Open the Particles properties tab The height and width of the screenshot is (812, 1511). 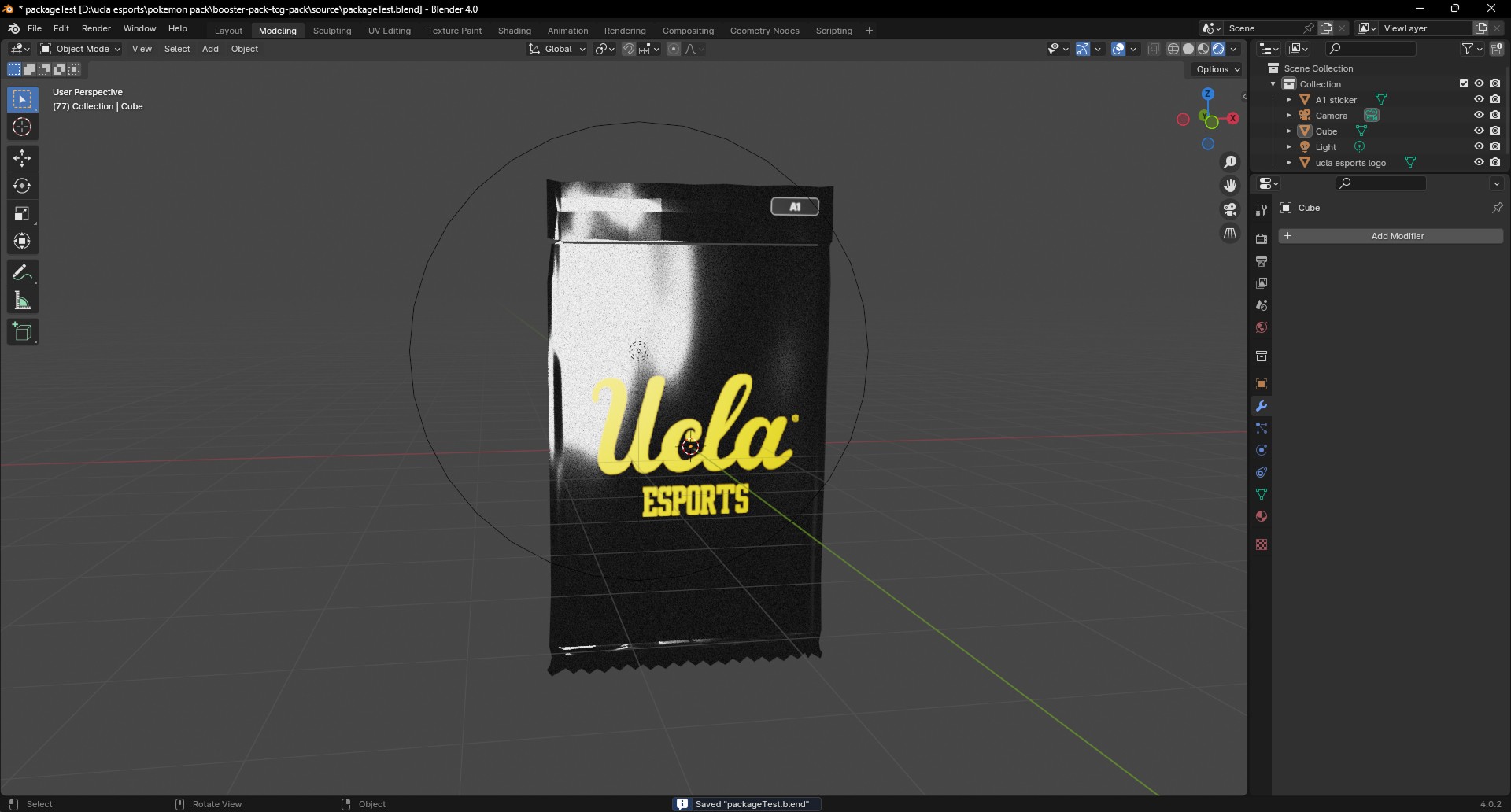click(x=1262, y=428)
